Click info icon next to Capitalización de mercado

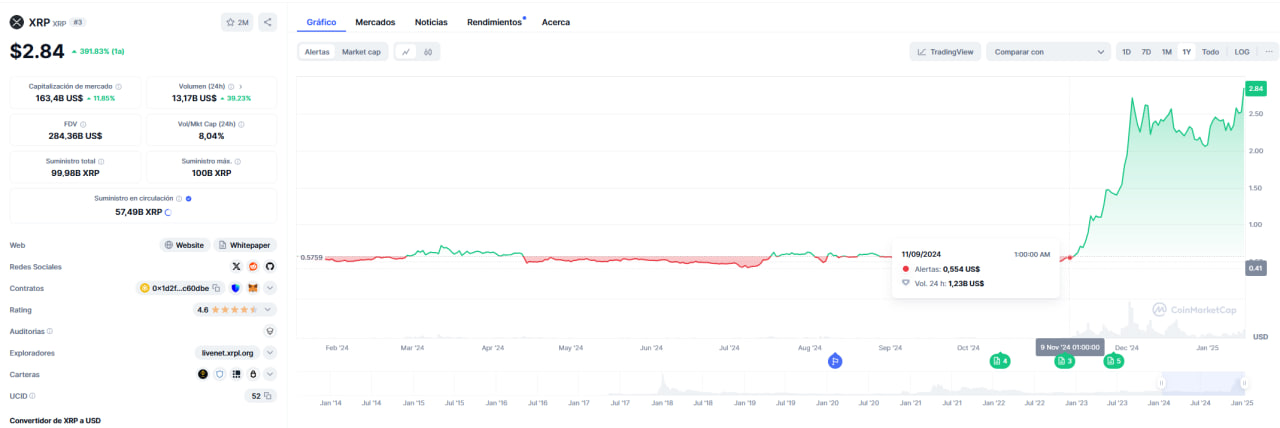pyautogui.click(x=119, y=87)
